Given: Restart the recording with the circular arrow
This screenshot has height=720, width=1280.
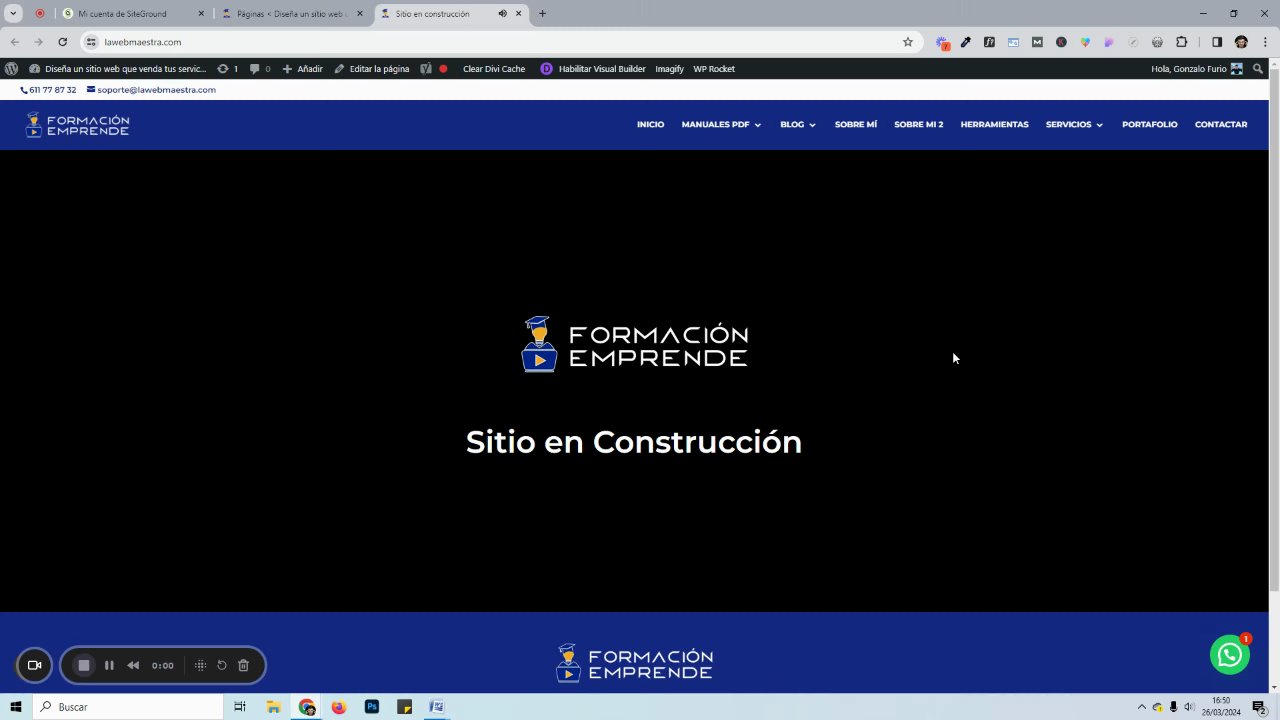Looking at the screenshot, I should pyautogui.click(x=222, y=665).
